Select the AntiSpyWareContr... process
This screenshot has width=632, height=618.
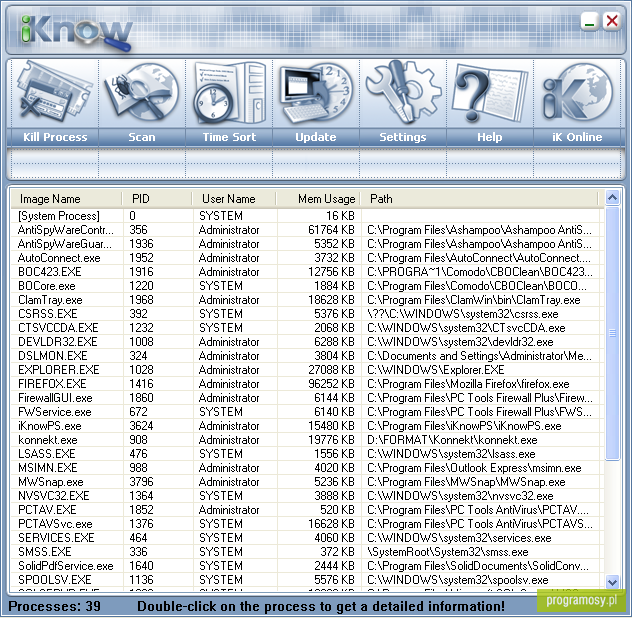coord(307,230)
